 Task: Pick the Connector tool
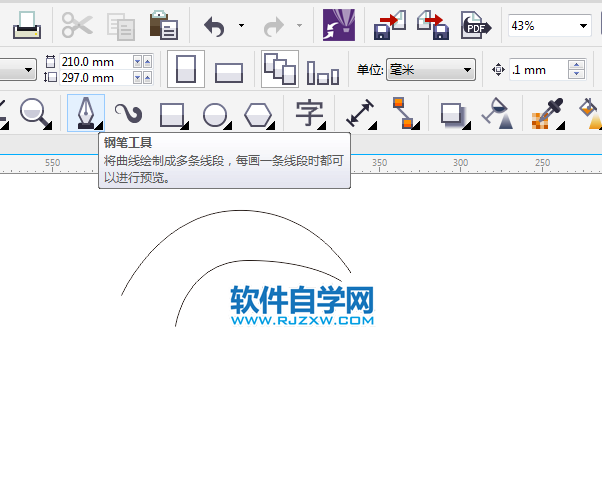[x=403, y=113]
